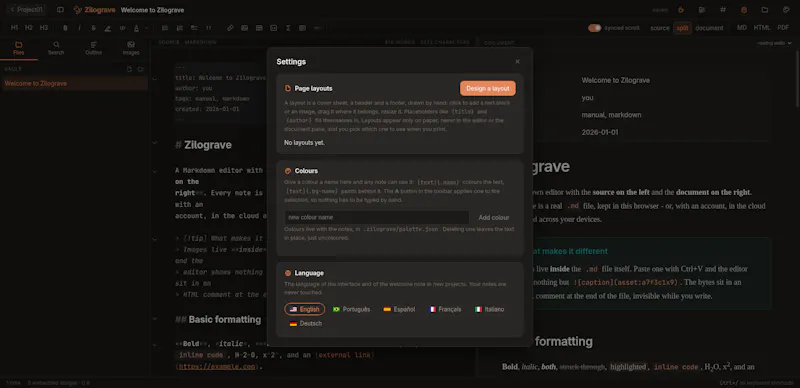This screenshot has height=388, width=800.
Task: Apply H2 heading from the toolbar
Action: pyautogui.click(x=29, y=28)
